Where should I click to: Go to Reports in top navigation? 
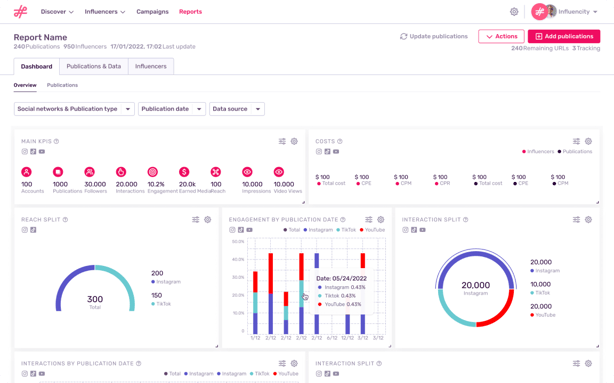[190, 12]
